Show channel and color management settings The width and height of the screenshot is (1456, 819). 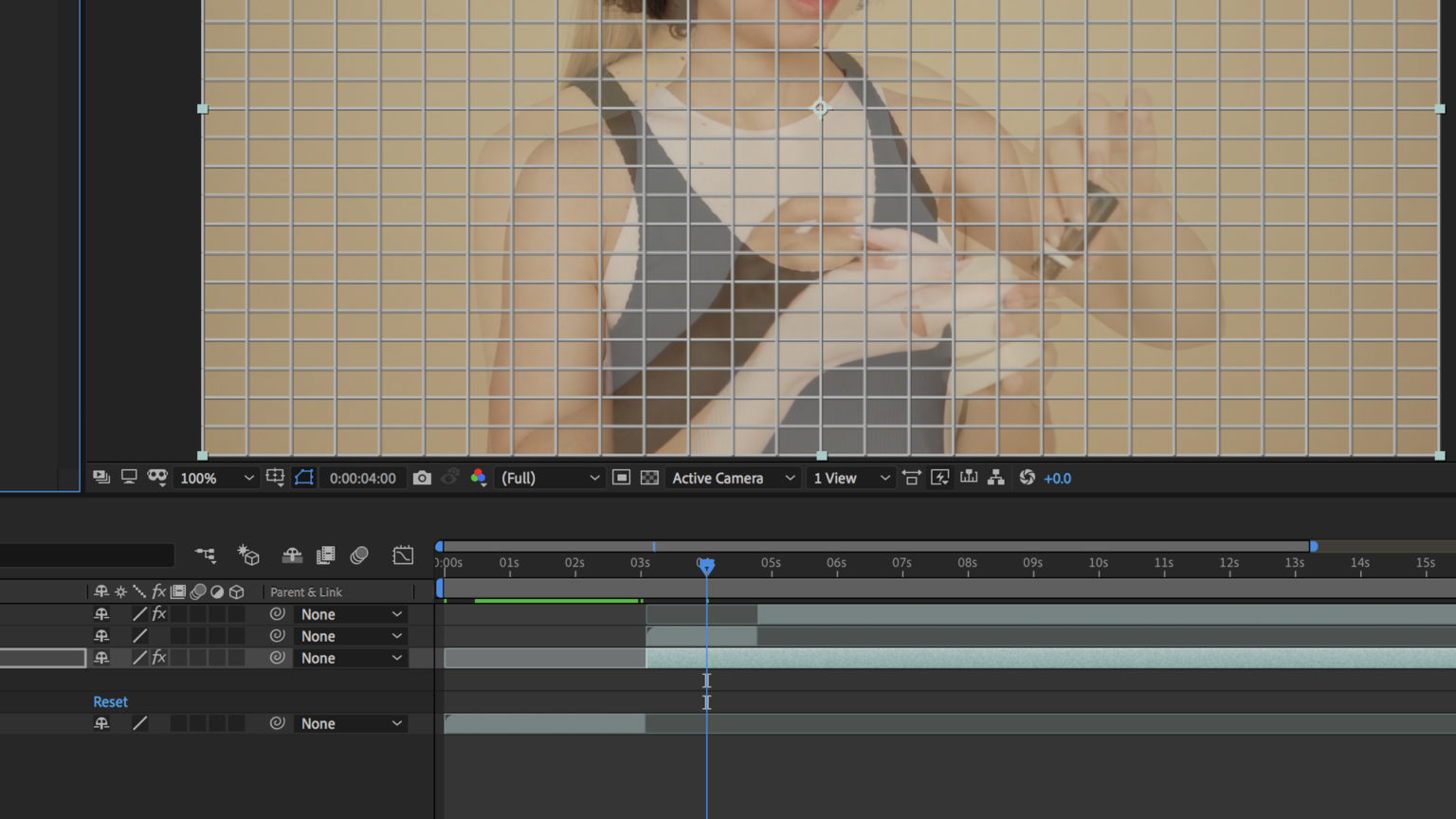[479, 479]
